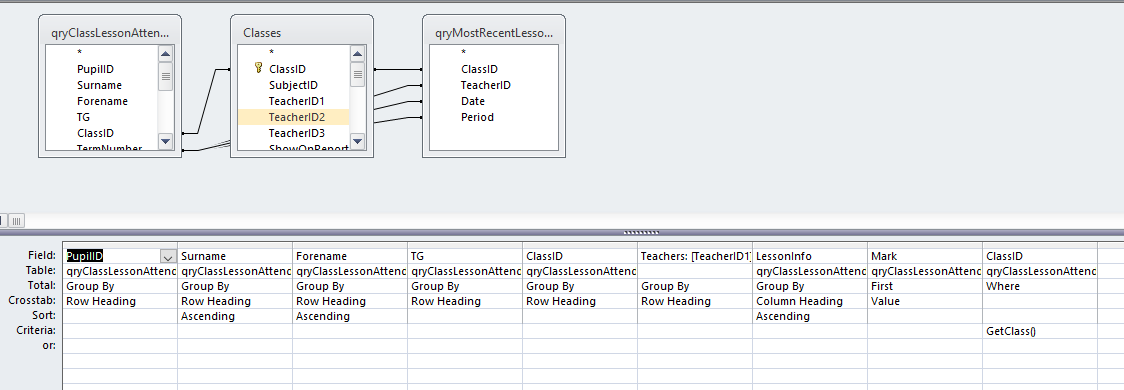Click scroll-up arrow in Classes table list
This screenshot has width=1124, height=390.
coord(358,54)
